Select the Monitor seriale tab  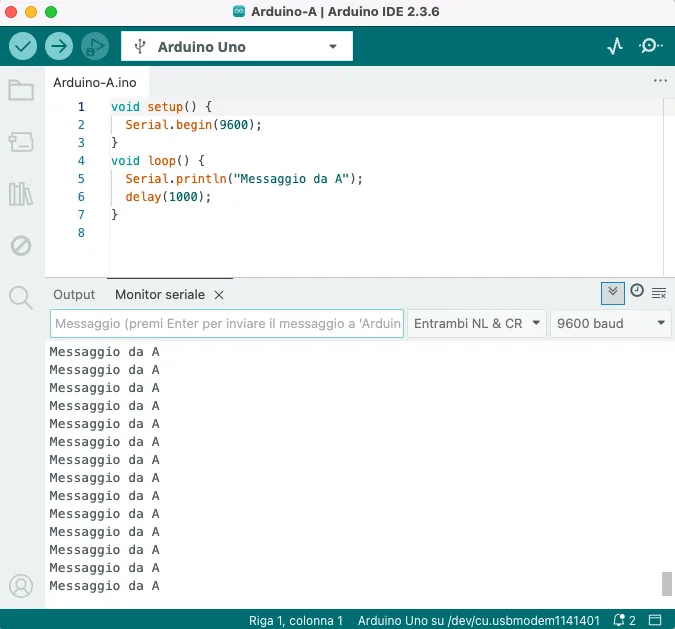(160, 294)
